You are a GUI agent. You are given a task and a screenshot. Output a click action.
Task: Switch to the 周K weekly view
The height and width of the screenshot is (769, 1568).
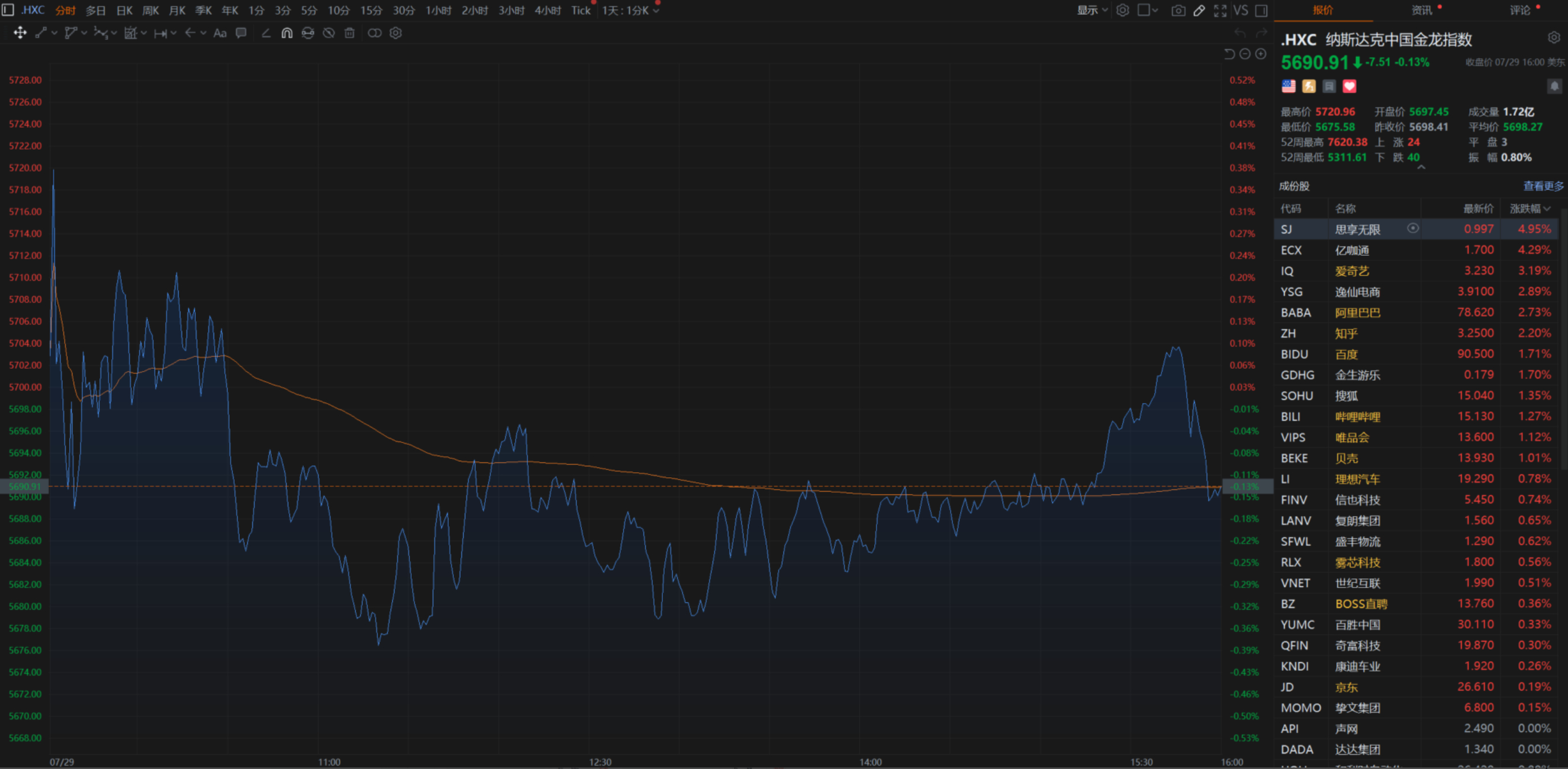tap(150, 10)
